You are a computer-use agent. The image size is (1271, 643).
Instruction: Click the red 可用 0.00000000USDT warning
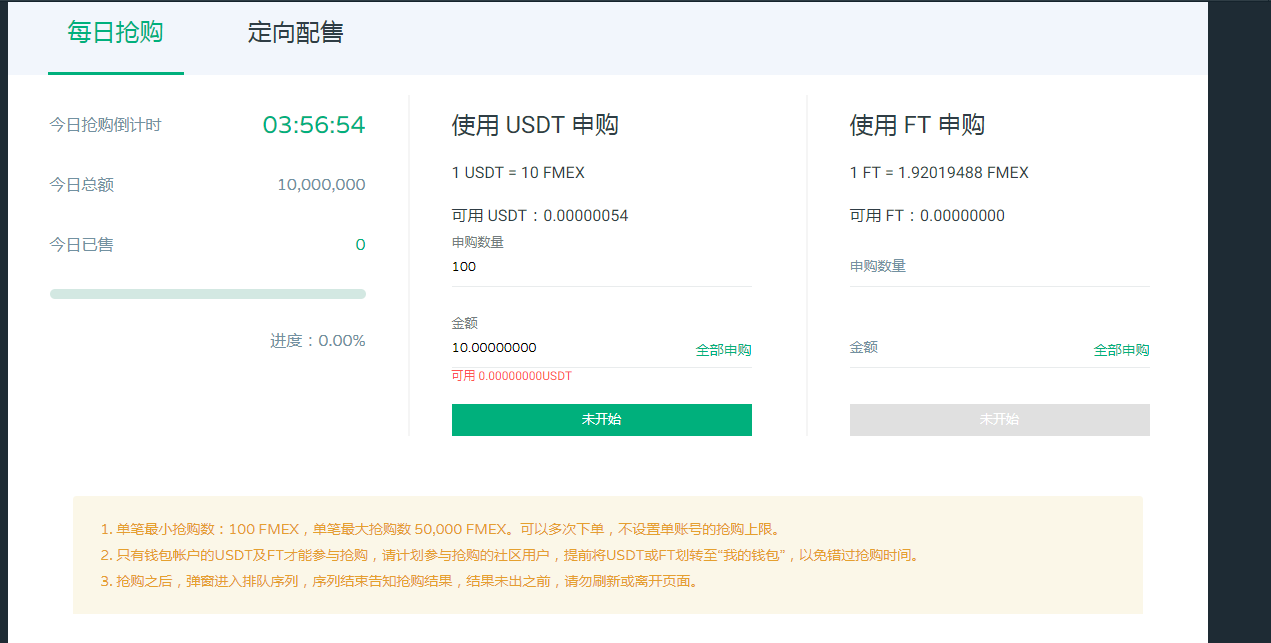click(511, 376)
